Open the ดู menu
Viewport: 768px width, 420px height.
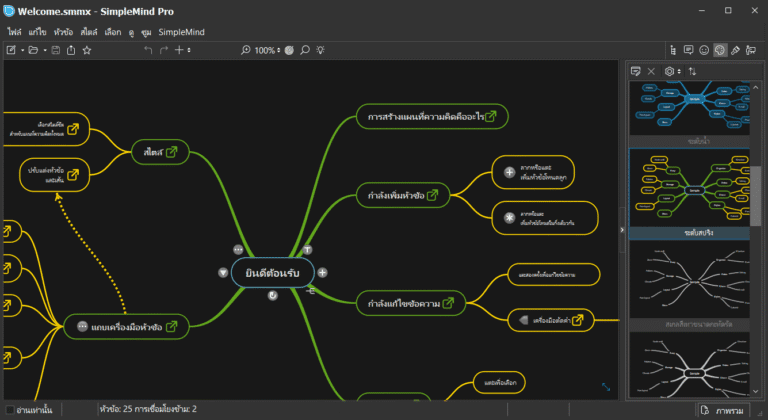131,32
